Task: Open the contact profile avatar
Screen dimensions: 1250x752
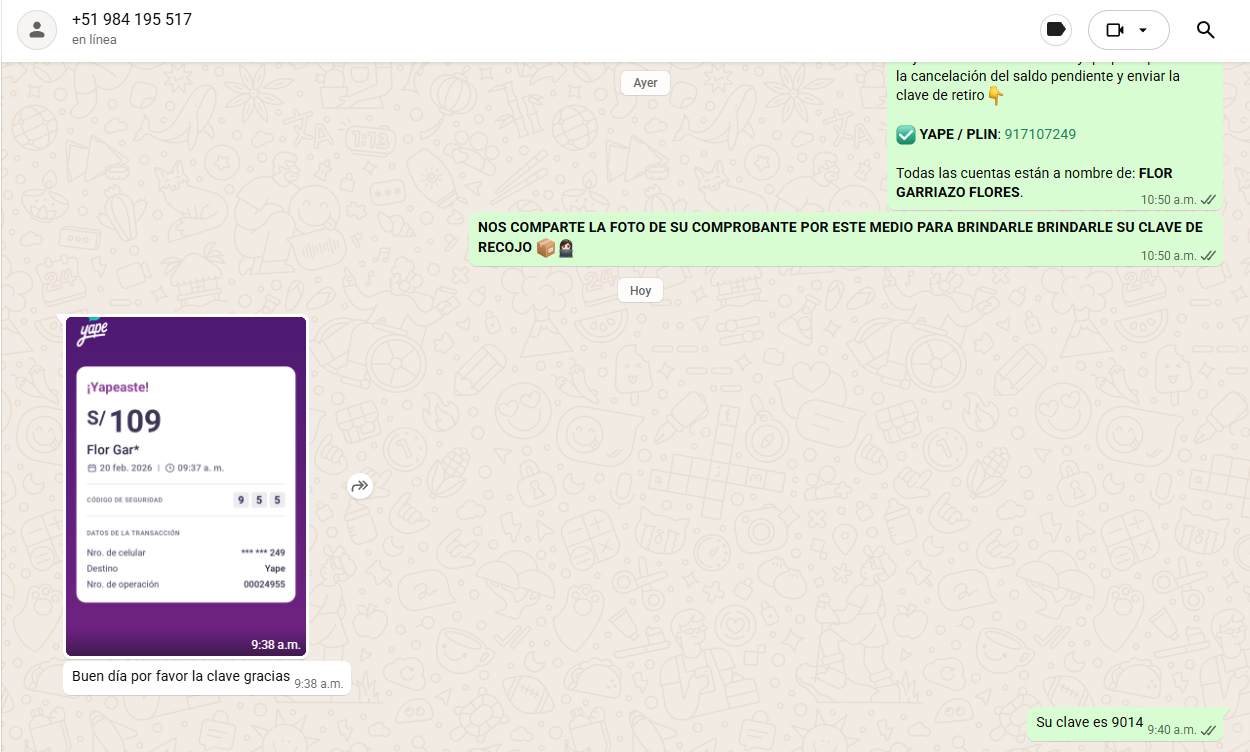Action: tap(37, 30)
